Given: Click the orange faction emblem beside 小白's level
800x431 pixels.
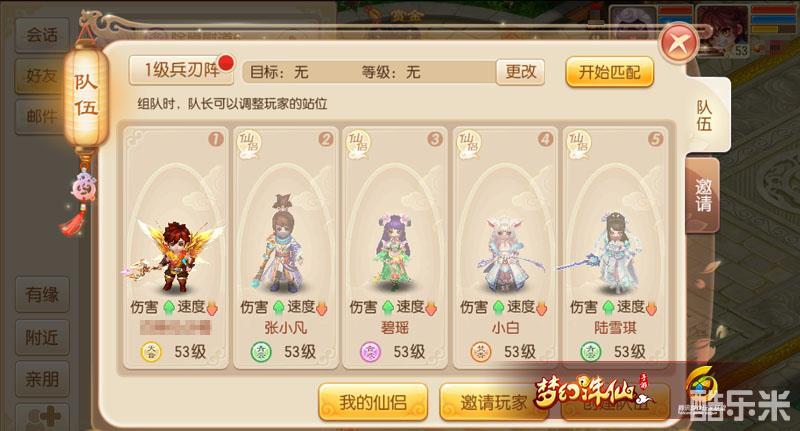Looking at the screenshot, I should tap(481, 351).
